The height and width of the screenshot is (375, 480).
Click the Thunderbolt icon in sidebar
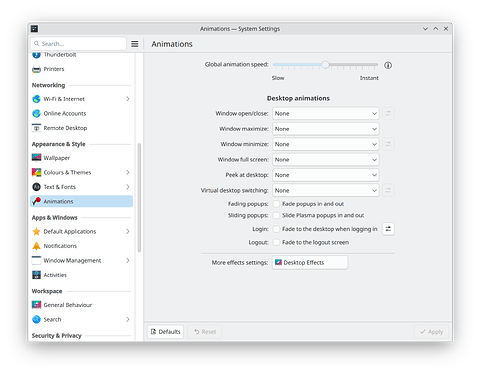click(36, 55)
